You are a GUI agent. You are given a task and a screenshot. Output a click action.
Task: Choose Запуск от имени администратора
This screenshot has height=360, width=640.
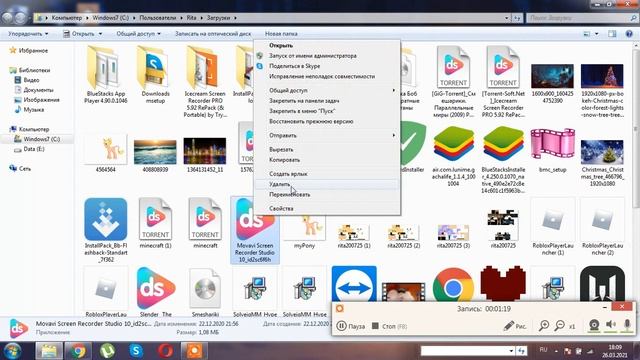pyautogui.click(x=313, y=56)
